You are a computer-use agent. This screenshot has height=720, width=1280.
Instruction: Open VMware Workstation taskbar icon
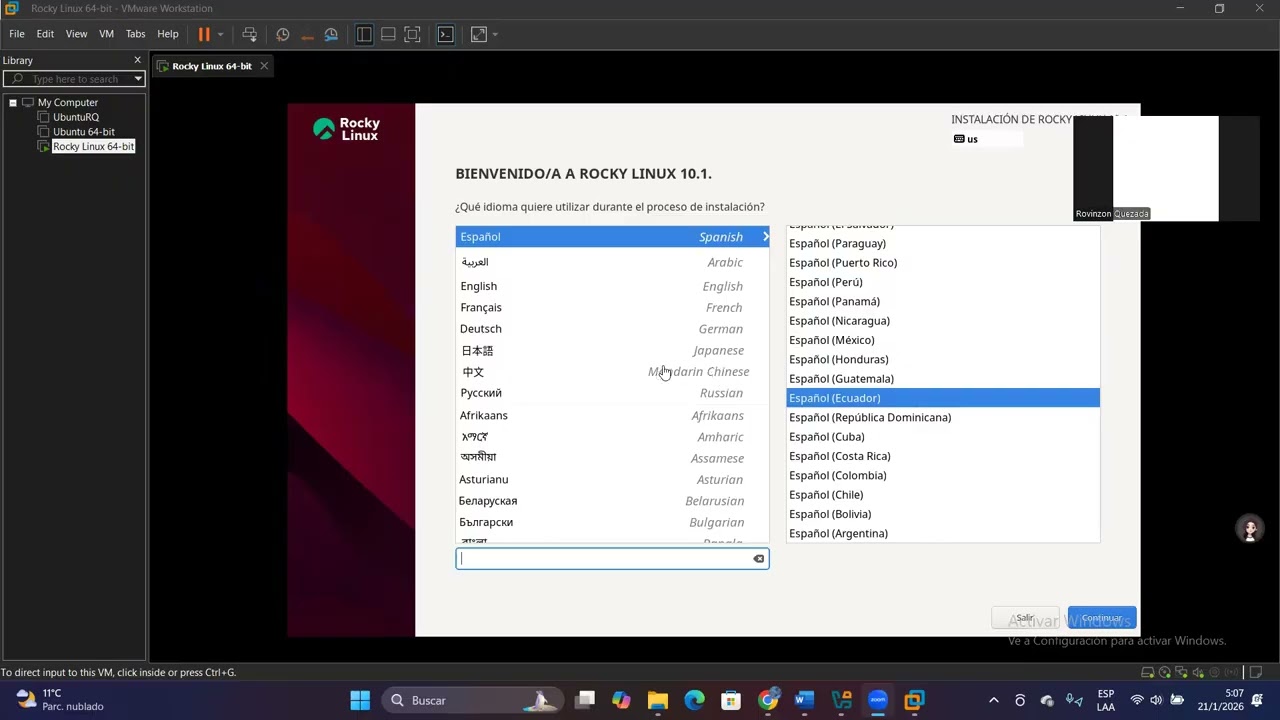pos(914,700)
